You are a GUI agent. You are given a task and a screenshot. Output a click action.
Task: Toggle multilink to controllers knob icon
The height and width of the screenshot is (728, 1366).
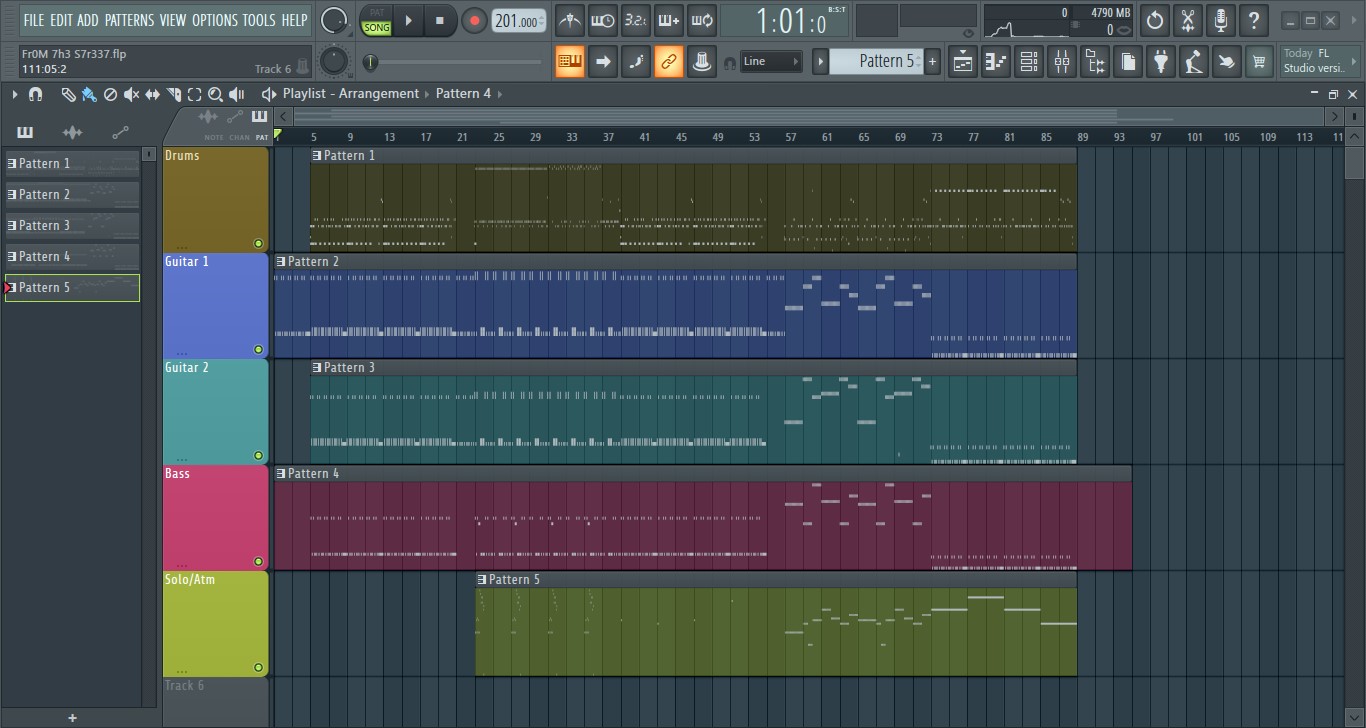(x=702, y=61)
